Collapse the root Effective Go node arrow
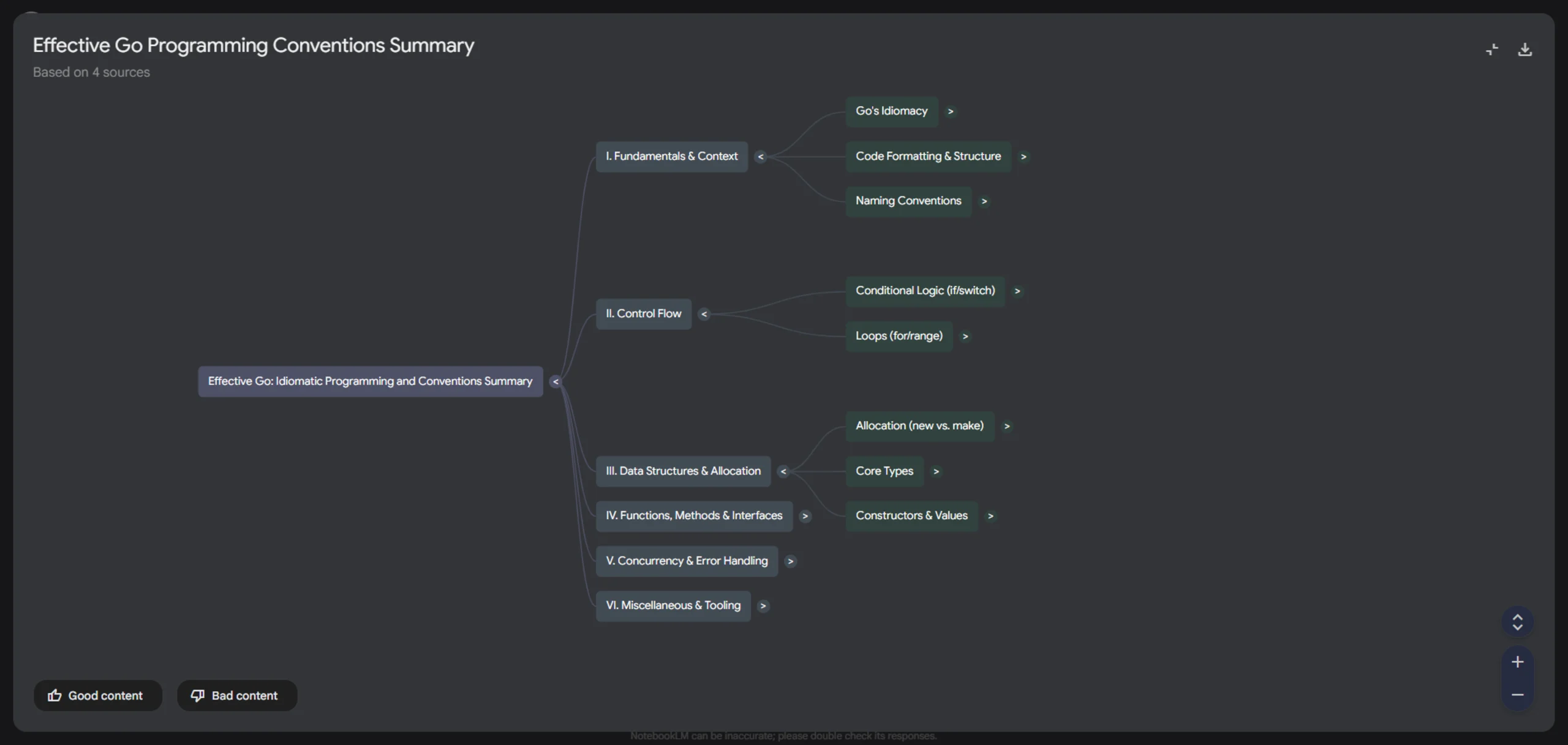 [x=555, y=382]
